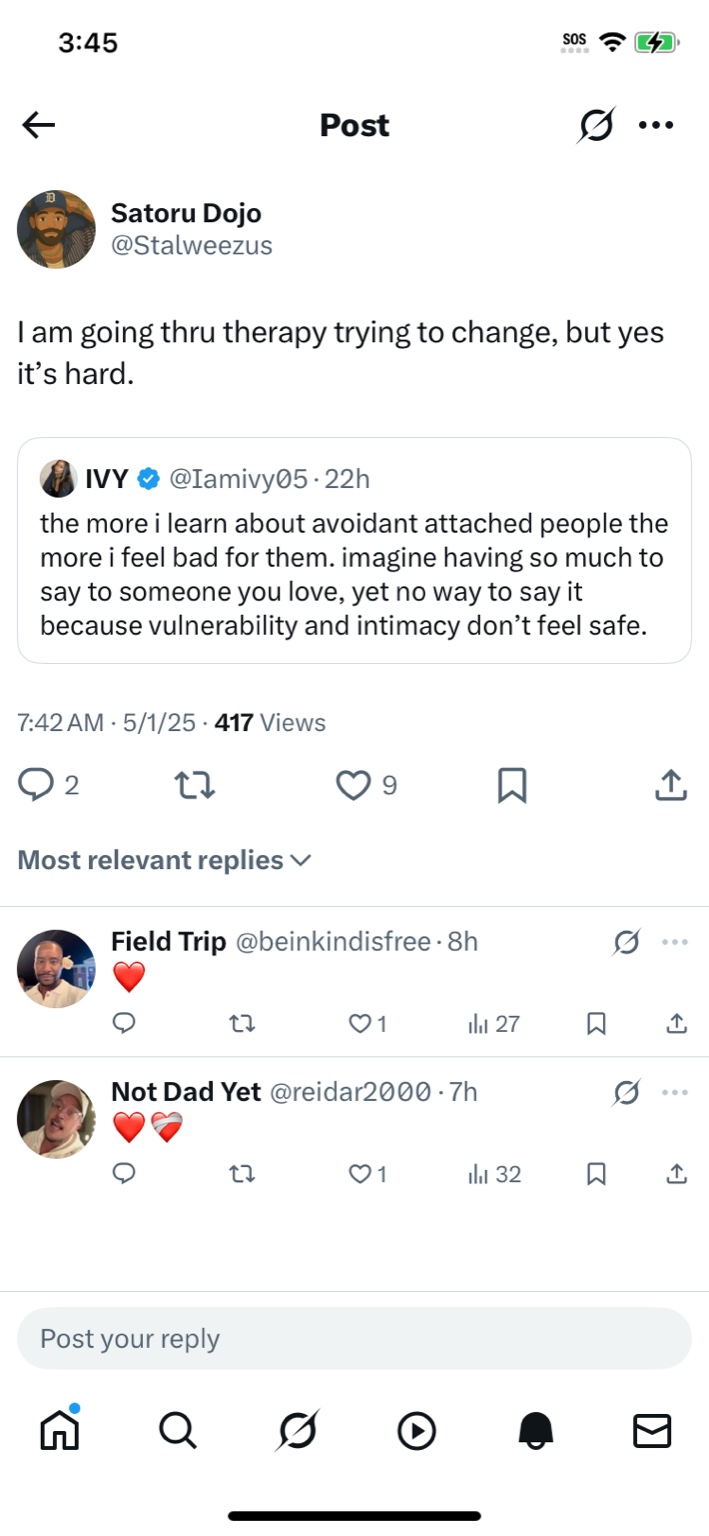709x1536 pixels.
Task: Open the Grok icon in post header
Action: click(x=596, y=126)
